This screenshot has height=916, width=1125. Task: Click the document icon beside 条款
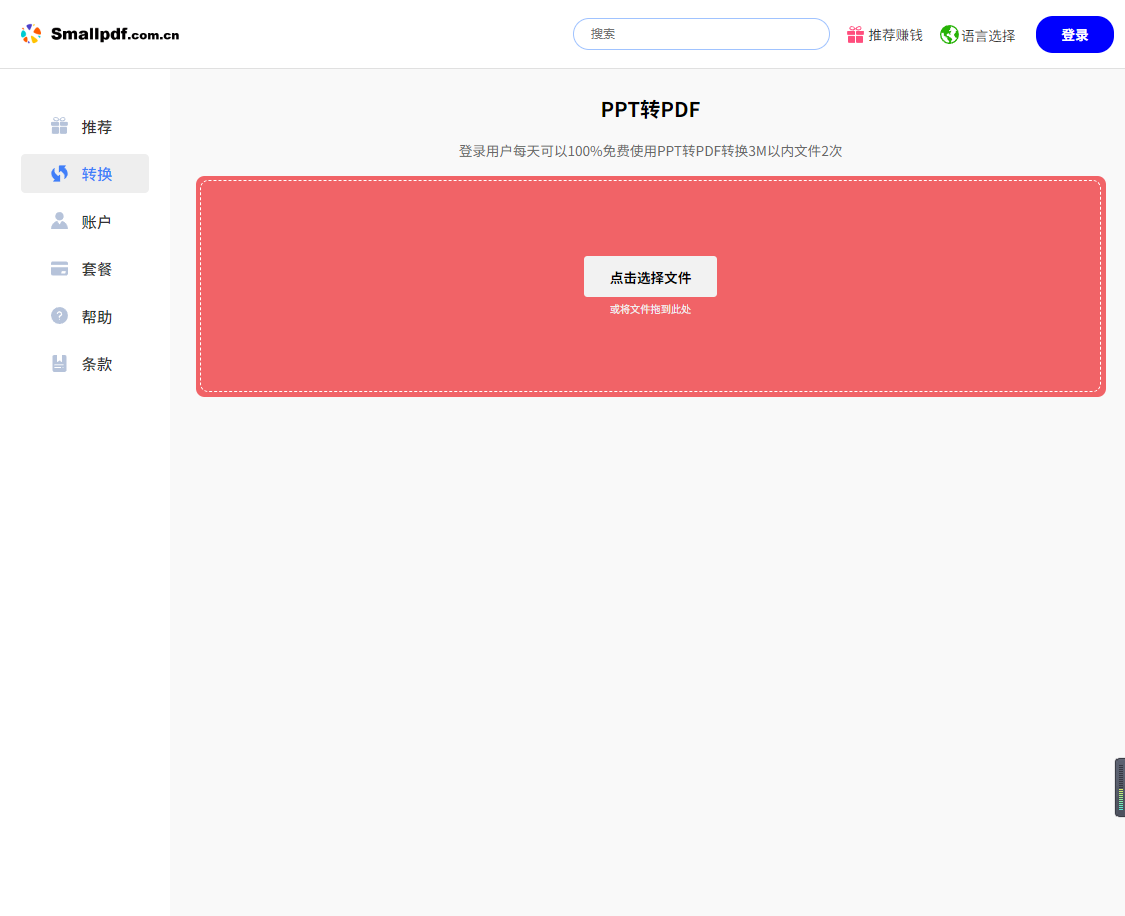point(60,364)
